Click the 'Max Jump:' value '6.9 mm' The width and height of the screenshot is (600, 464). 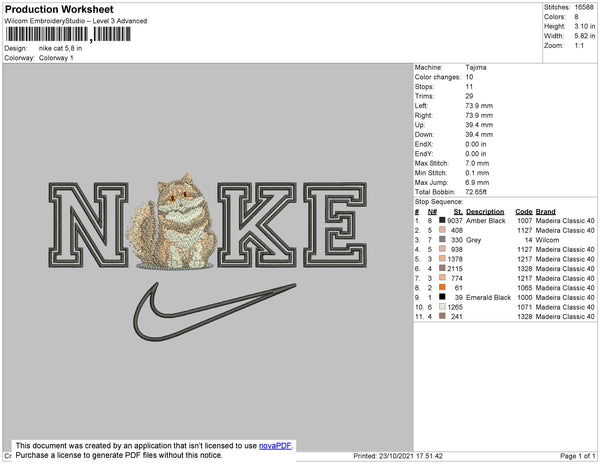click(x=477, y=182)
